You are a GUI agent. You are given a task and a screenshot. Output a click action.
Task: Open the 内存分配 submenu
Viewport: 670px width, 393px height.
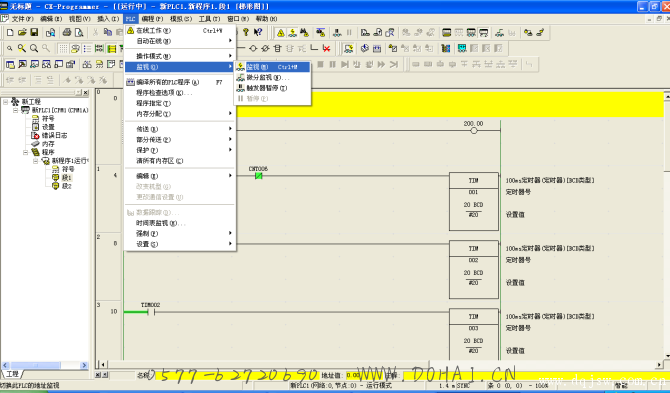click(x=180, y=114)
